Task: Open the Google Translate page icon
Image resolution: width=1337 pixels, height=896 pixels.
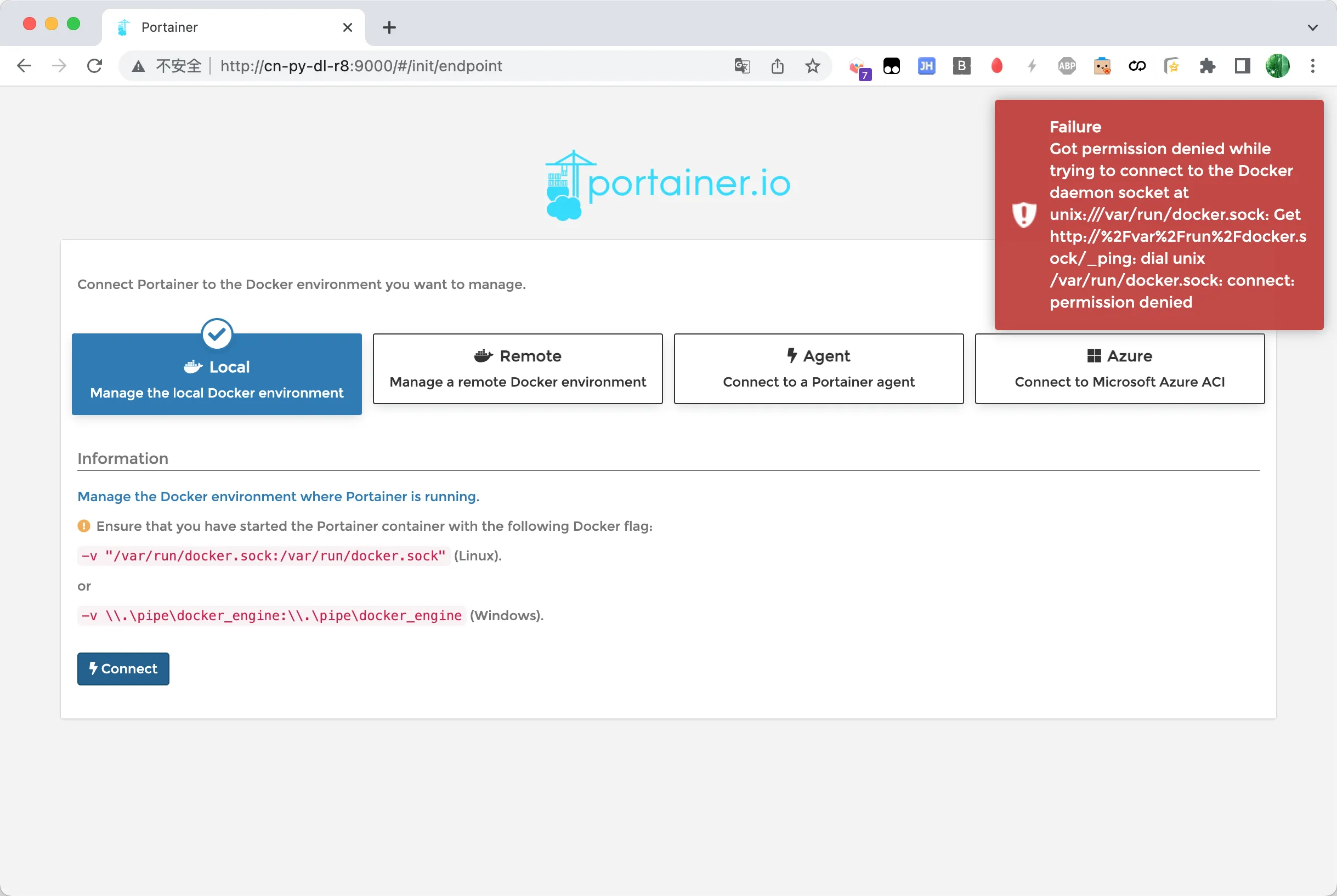Action: pyautogui.click(x=742, y=66)
